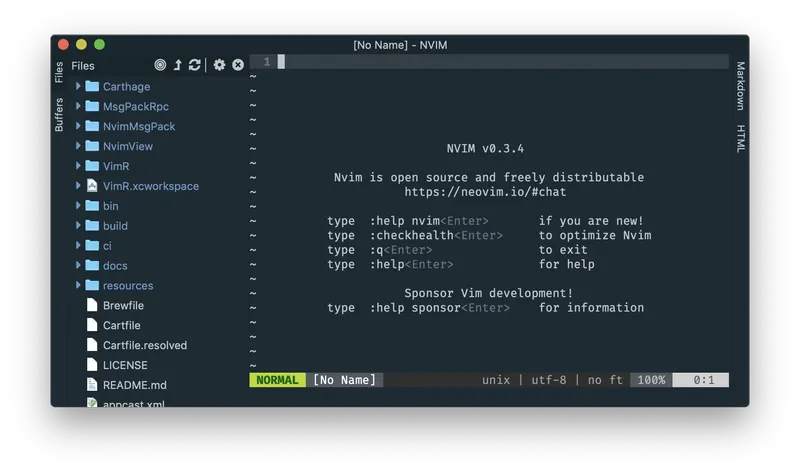The height and width of the screenshot is (474, 800).
Task: Open file browser settings gear
Action: click(x=219, y=65)
